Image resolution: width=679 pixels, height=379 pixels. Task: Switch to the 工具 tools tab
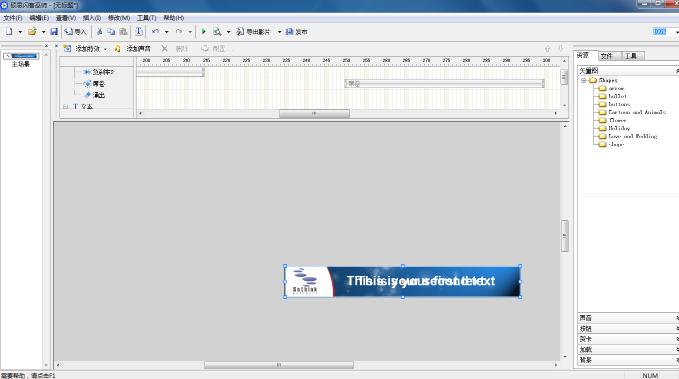point(632,56)
